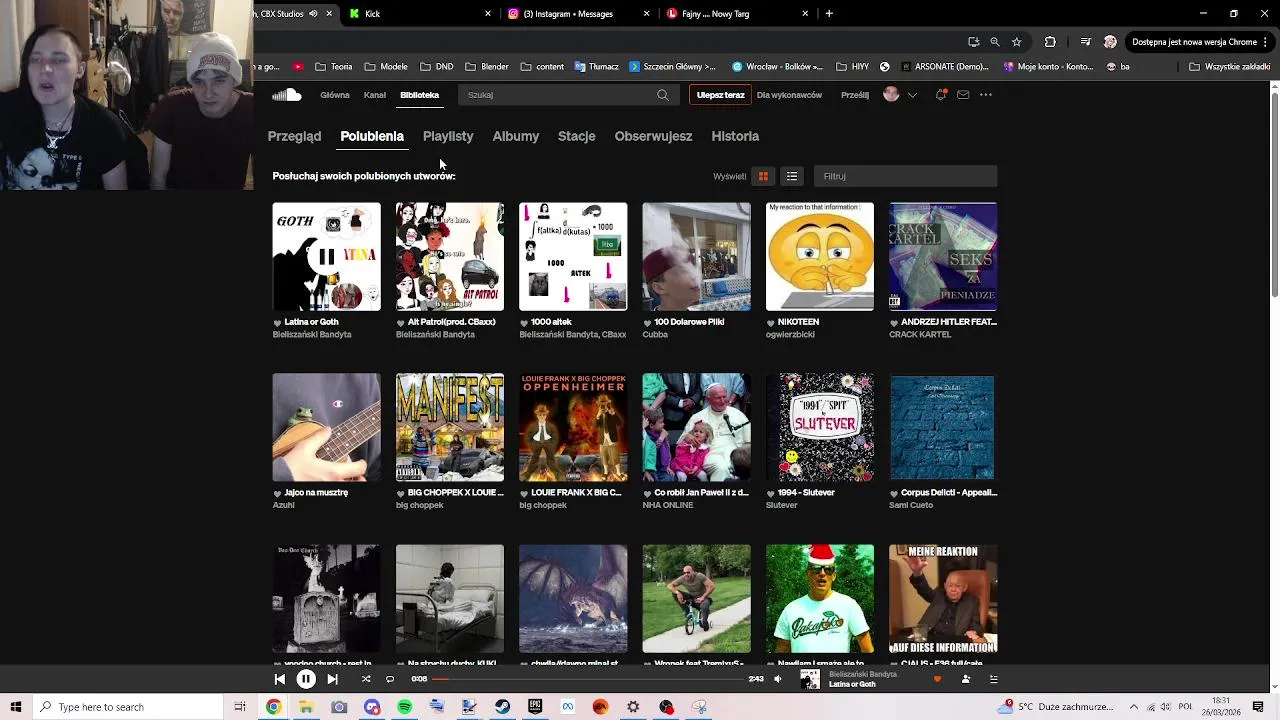Select the Albumy library tab
The width and height of the screenshot is (1280, 720).
(x=516, y=136)
